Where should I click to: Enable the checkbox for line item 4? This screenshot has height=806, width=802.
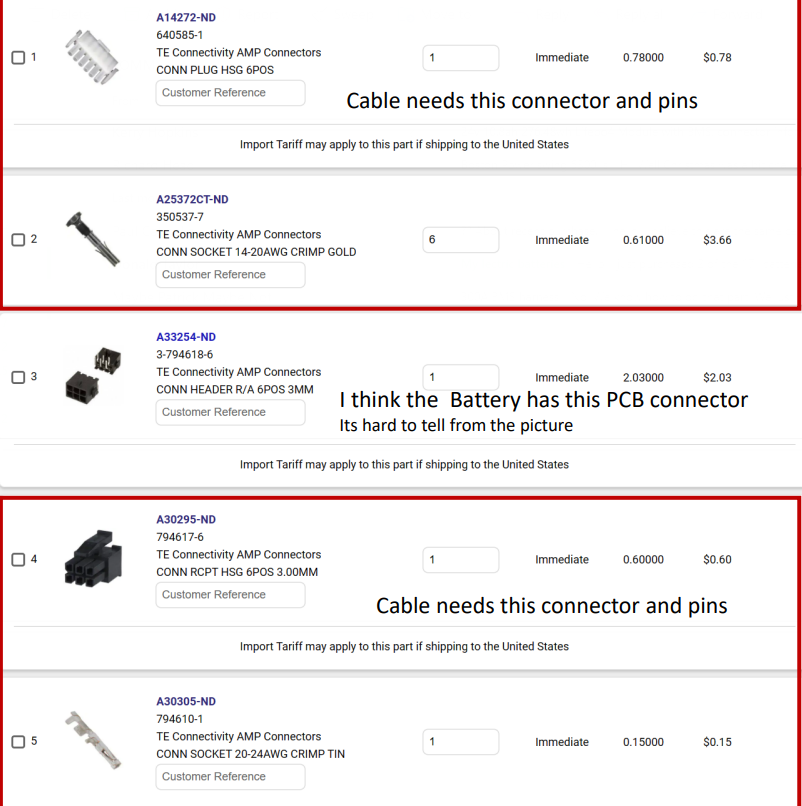[18, 560]
